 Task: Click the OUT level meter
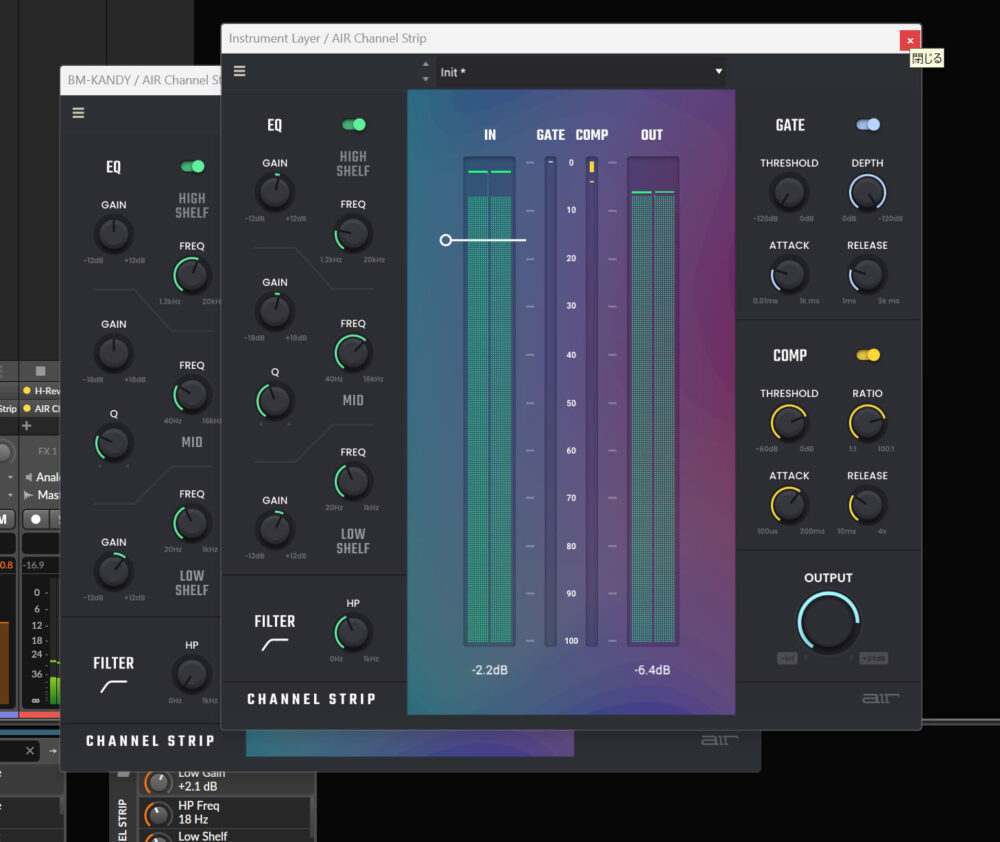(652, 401)
